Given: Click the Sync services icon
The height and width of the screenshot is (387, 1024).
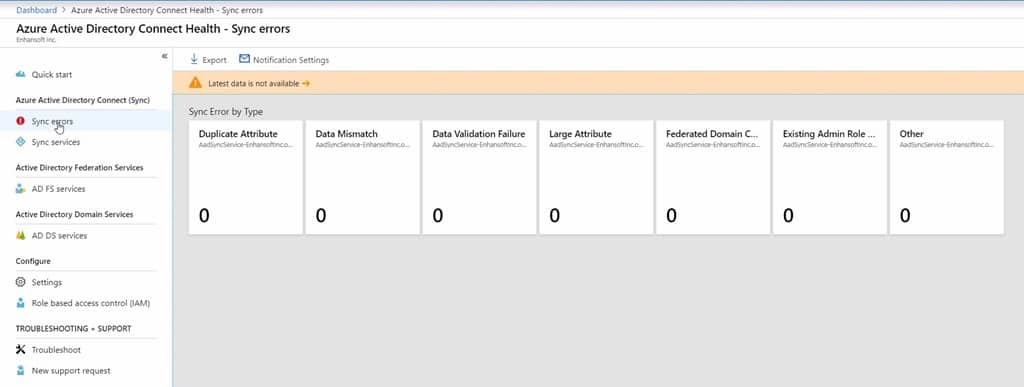Looking at the screenshot, I should (20, 142).
